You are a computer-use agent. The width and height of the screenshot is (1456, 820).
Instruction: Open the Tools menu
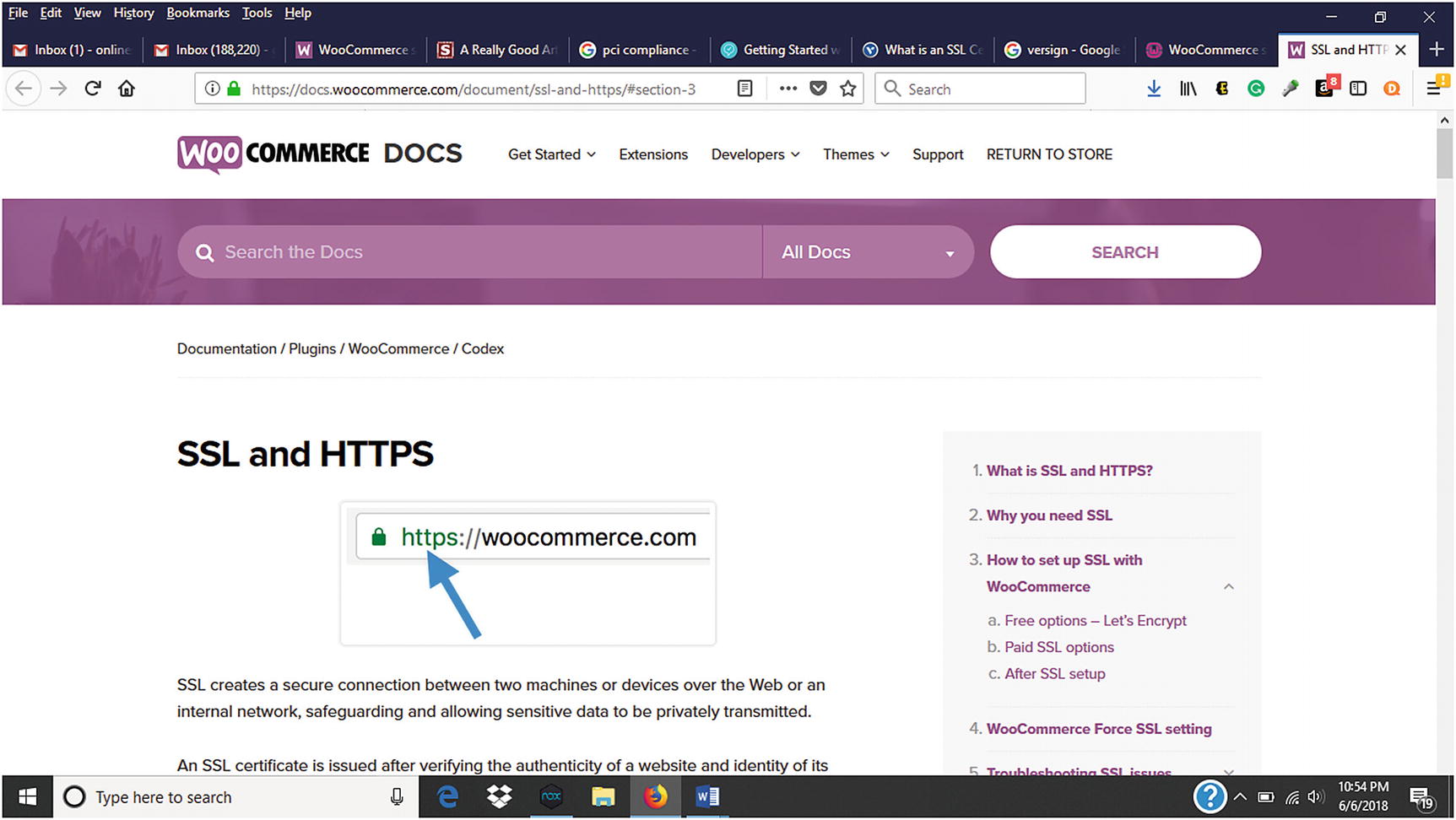pos(257,13)
